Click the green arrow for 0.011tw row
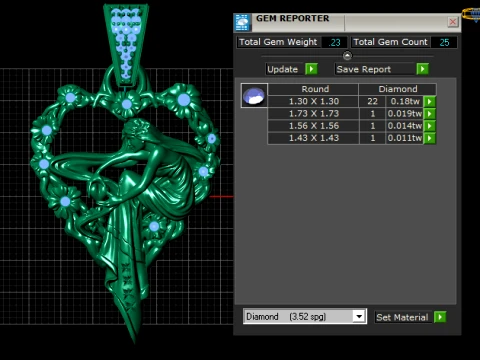The image size is (480, 360). [429, 138]
